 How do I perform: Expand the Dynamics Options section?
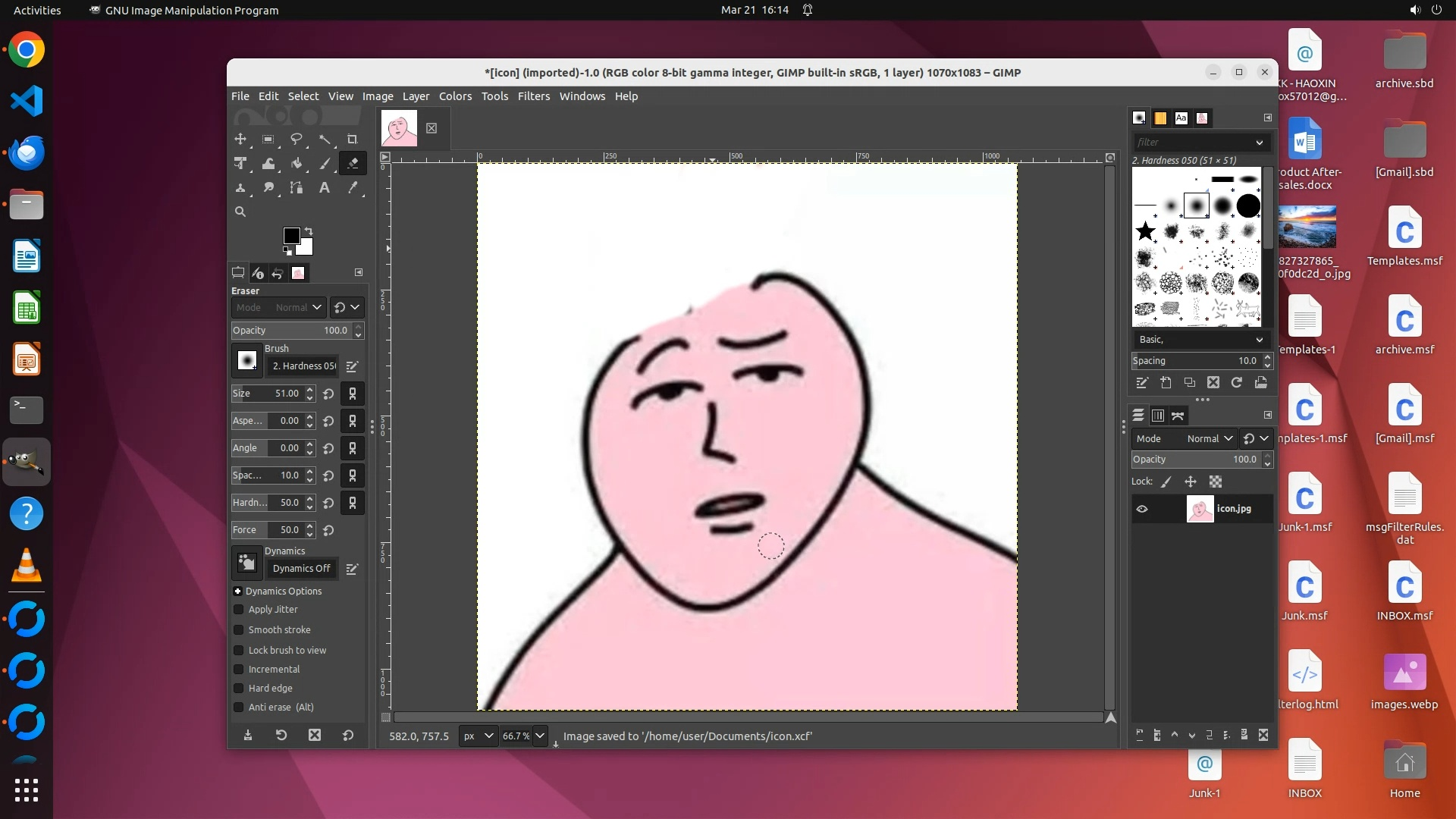237,591
